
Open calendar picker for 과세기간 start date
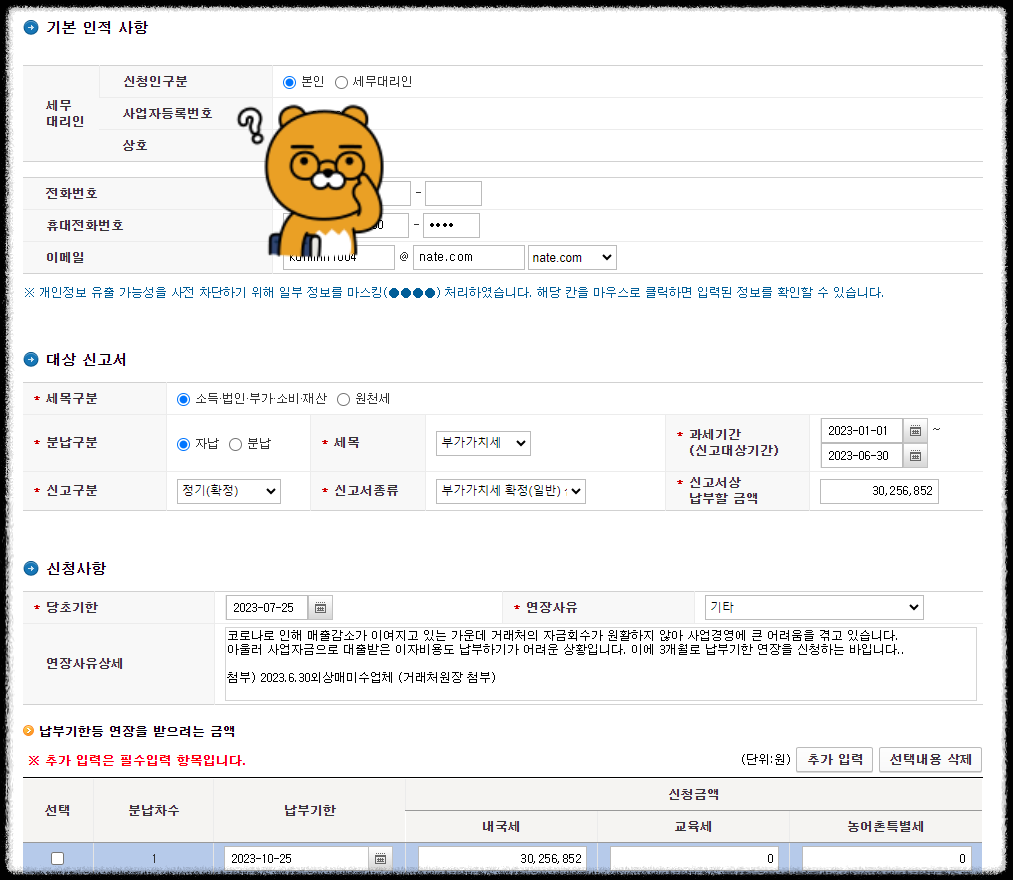pos(914,431)
